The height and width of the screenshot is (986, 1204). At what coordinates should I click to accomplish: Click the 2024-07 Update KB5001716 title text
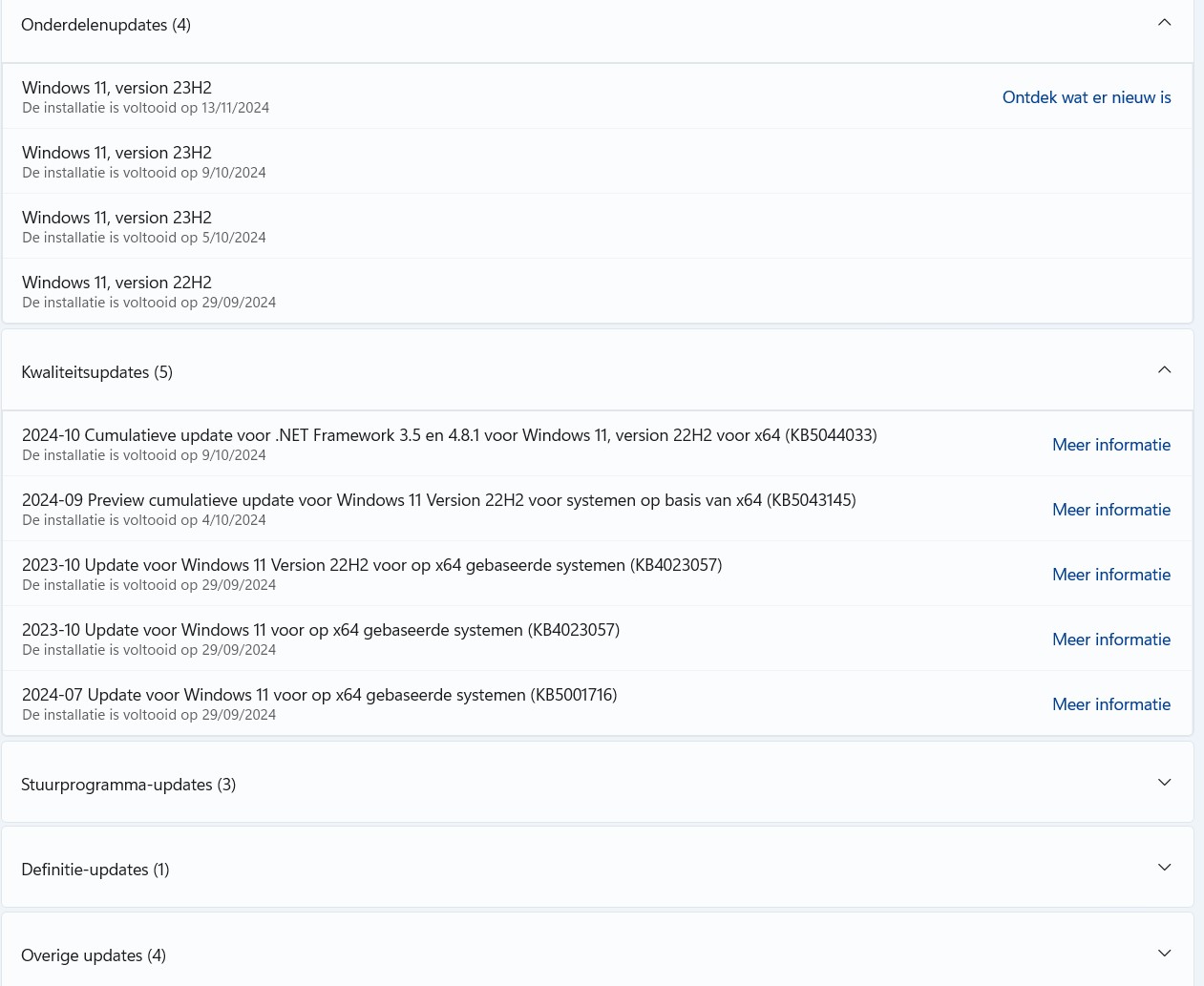[319, 695]
